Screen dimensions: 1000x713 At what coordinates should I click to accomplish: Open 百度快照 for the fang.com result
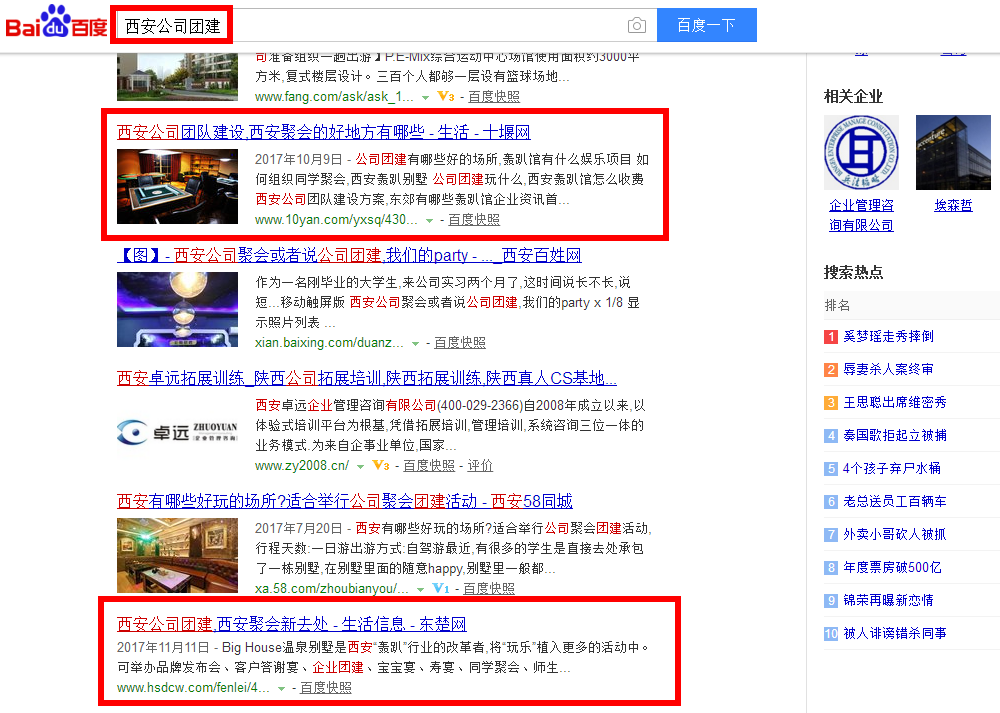pos(494,96)
